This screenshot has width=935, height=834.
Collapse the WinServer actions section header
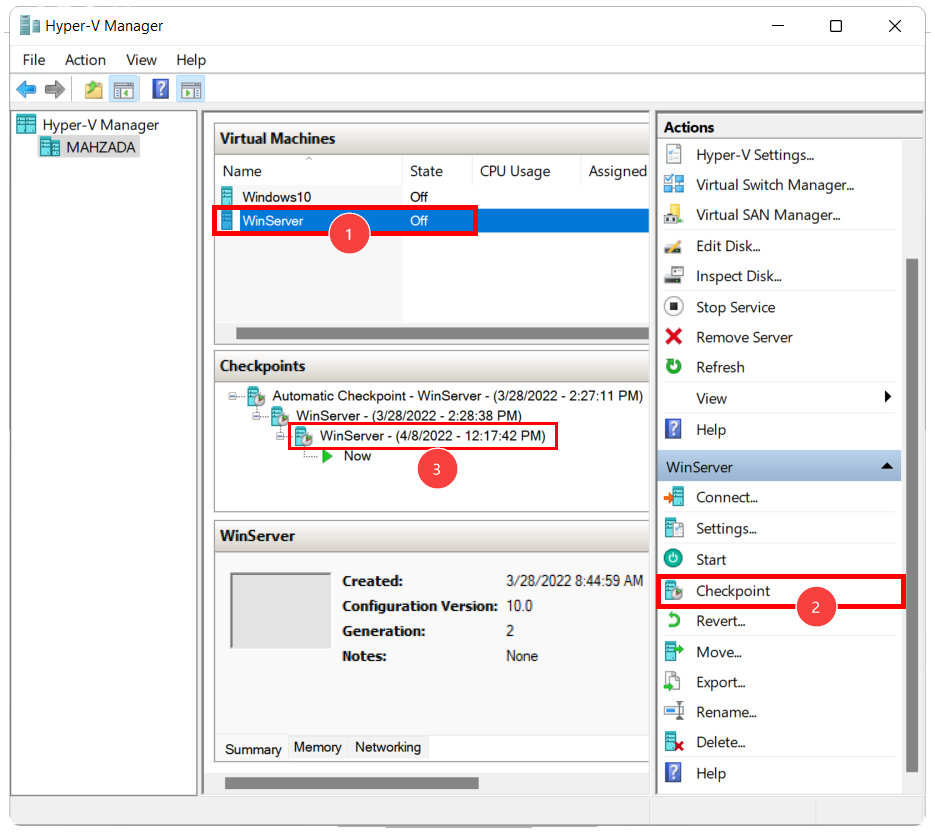887,466
